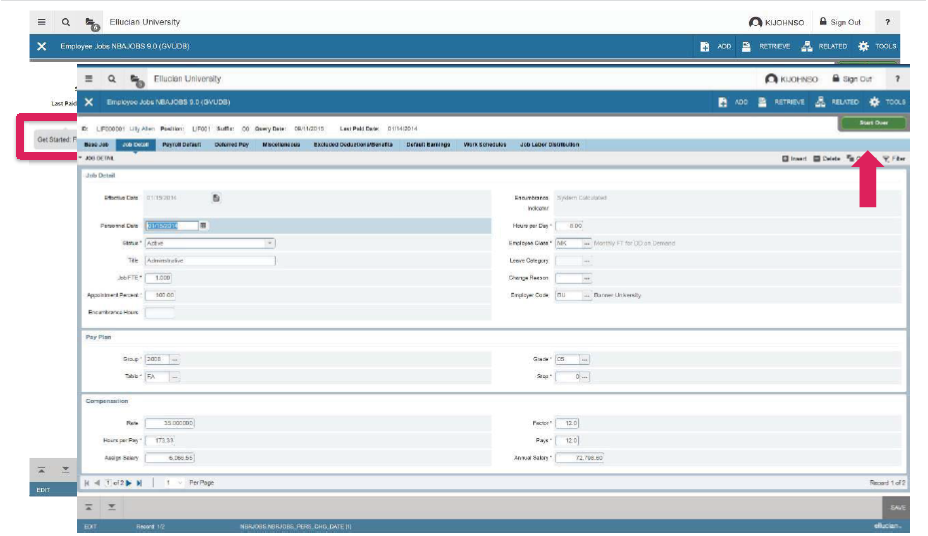This screenshot has height=536, width=928.
Task: Open the calendar picker beside Personnel Date
Action: tap(203, 225)
